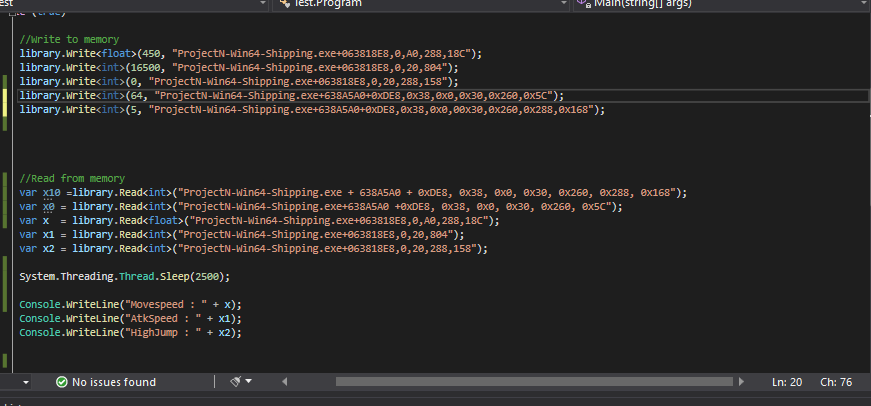Viewport: 871px width, 406px height.
Task: Click the //Read from memory comment
Action: coord(72,179)
